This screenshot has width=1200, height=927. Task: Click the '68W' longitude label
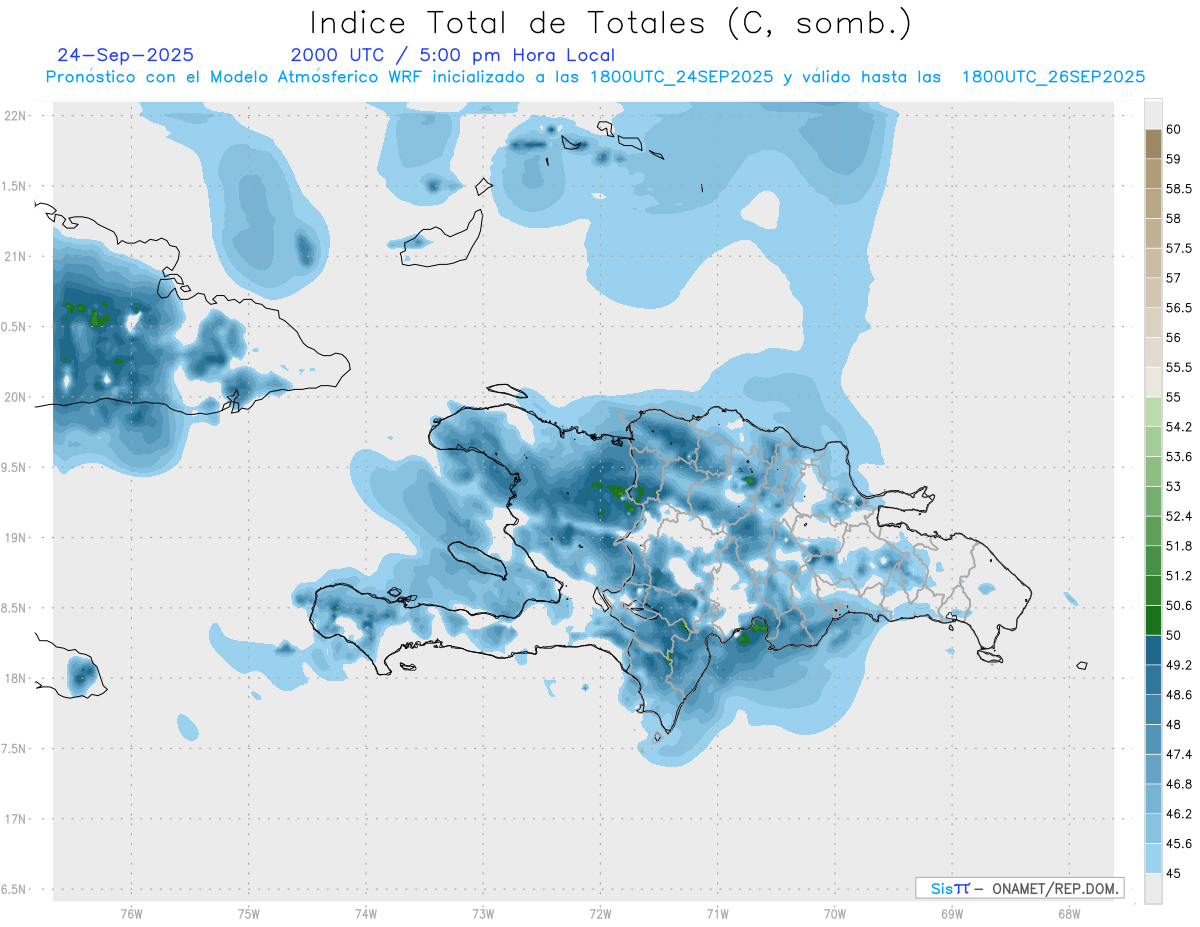pyautogui.click(x=1069, y=913)
